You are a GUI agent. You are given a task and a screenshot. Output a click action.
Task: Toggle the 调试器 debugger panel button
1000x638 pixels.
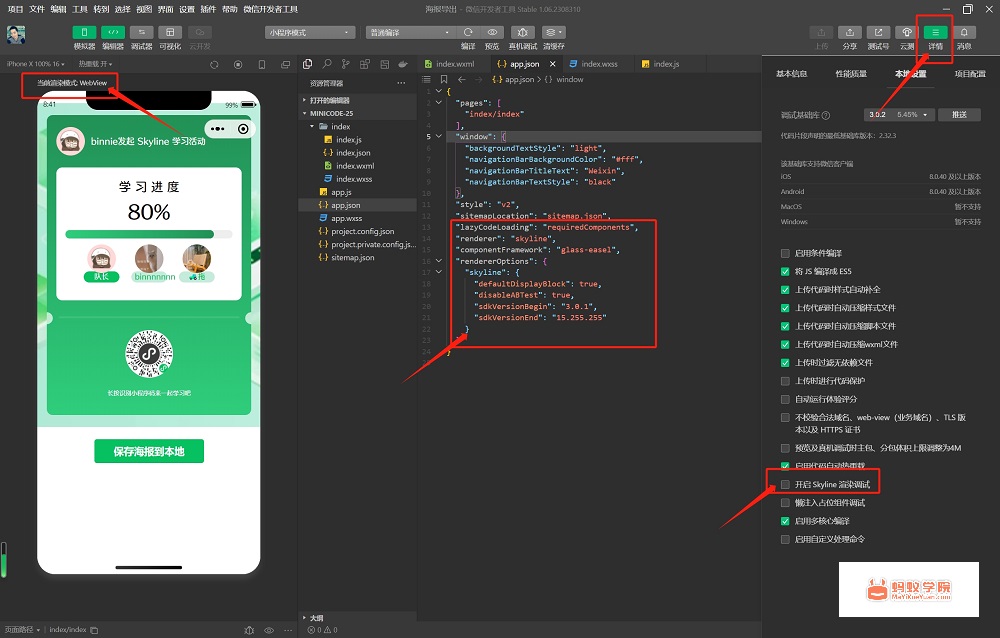click(142, 33)
